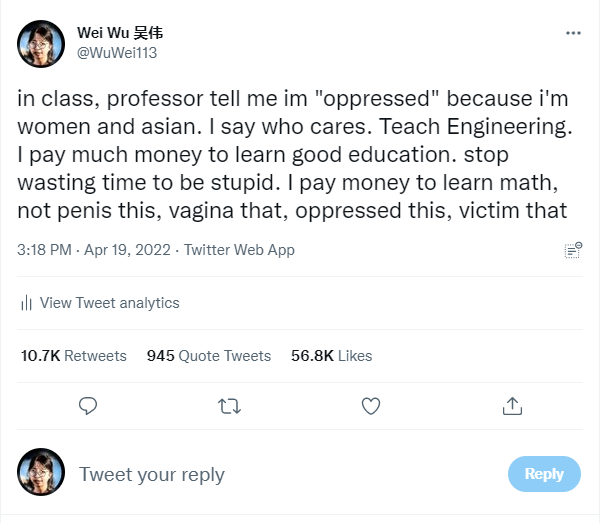Click your avatar beside reply box

pos(42,472)
